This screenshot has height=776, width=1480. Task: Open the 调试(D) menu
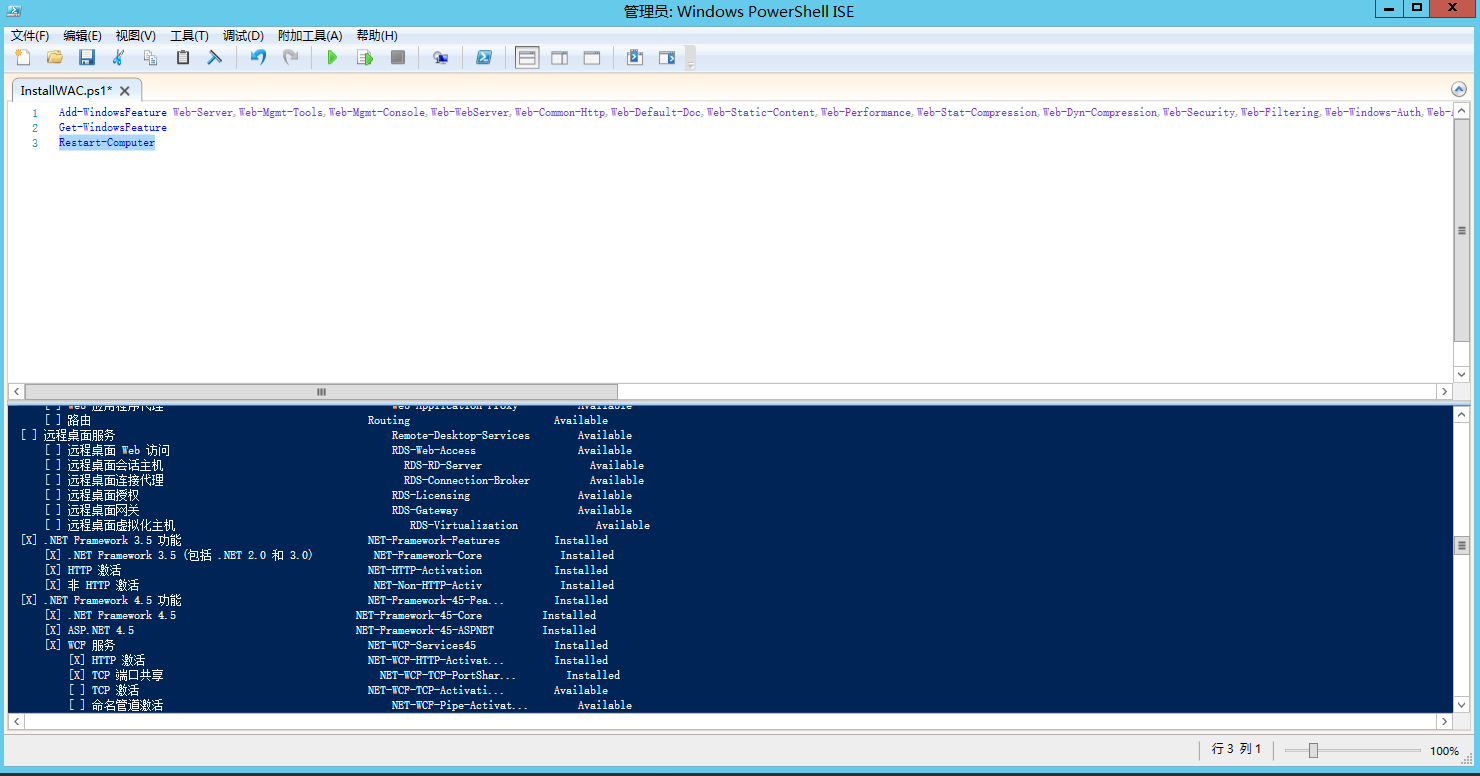(243, 35)
